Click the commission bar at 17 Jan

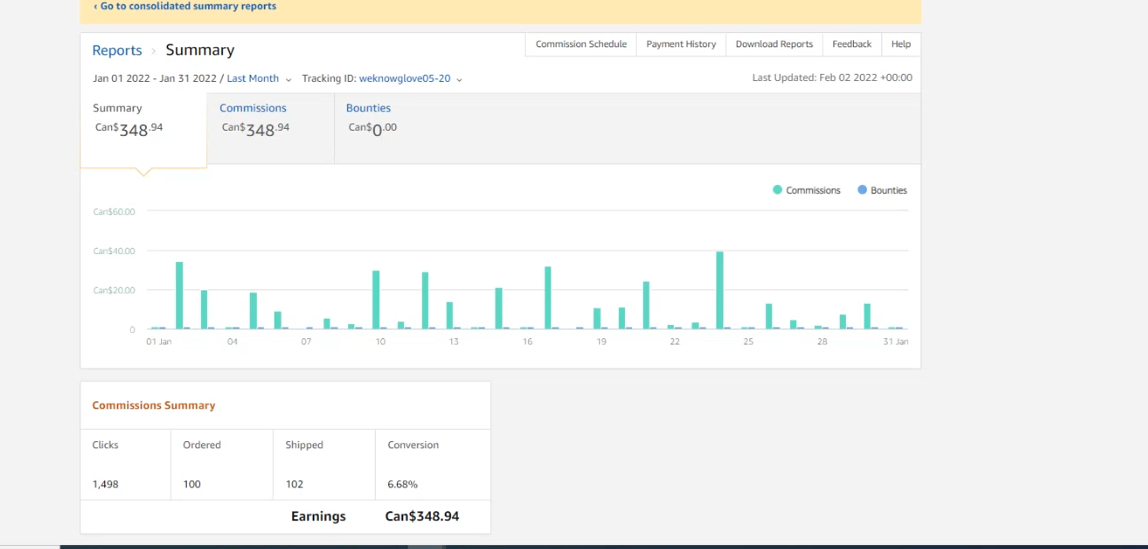(548, 298)
